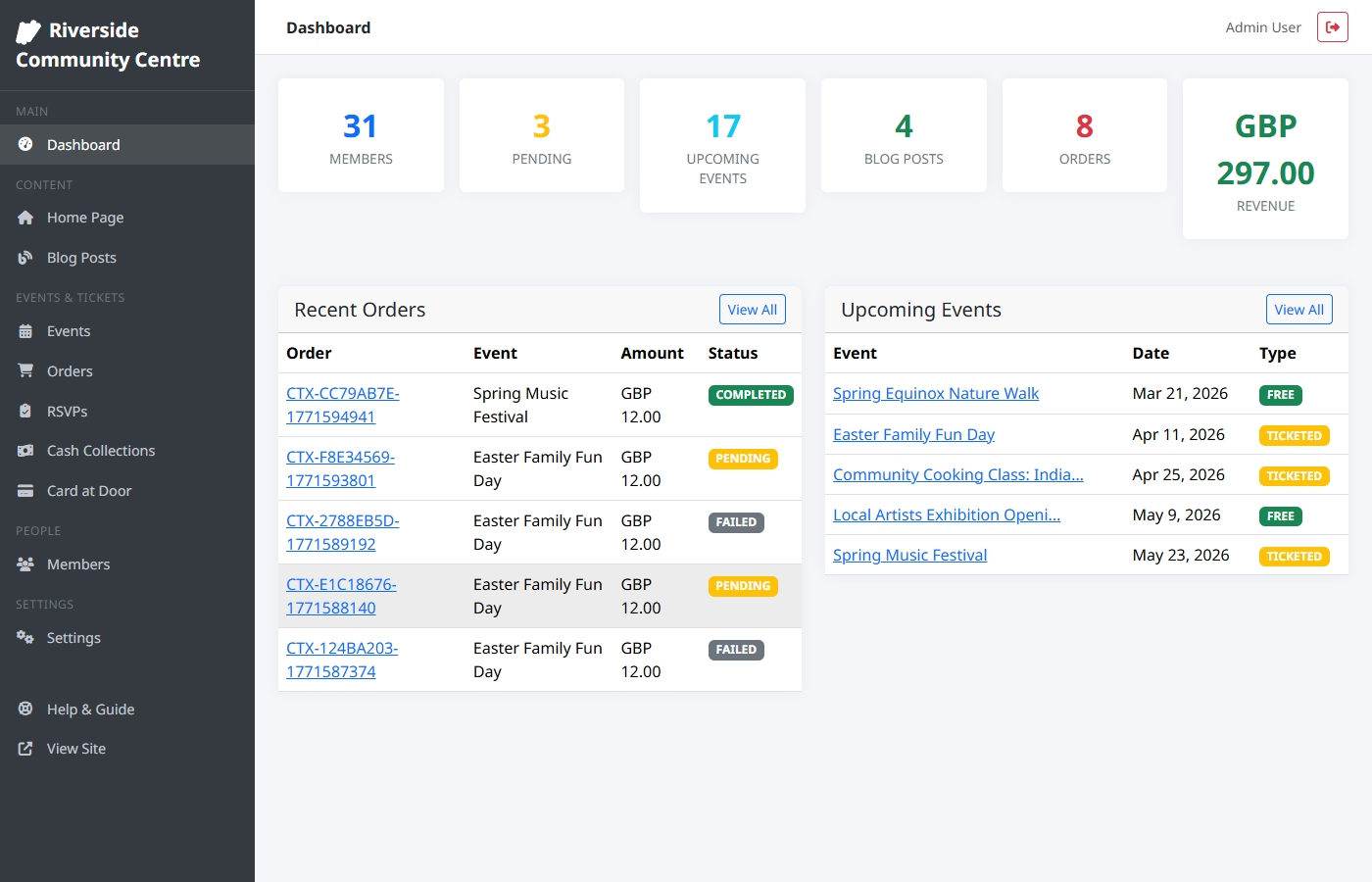Click the Events calendar icon

(x=25, y=331)
